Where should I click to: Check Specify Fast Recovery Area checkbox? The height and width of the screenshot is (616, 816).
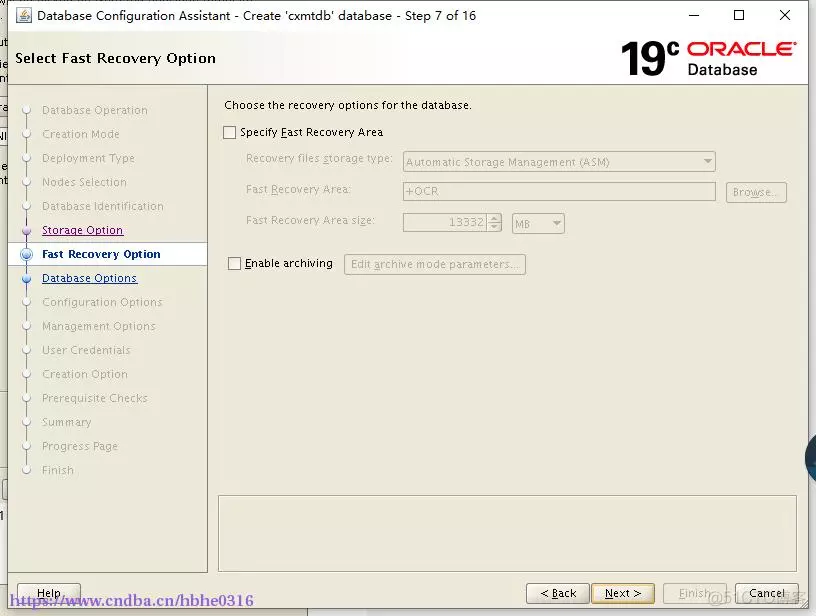[230, 133]
